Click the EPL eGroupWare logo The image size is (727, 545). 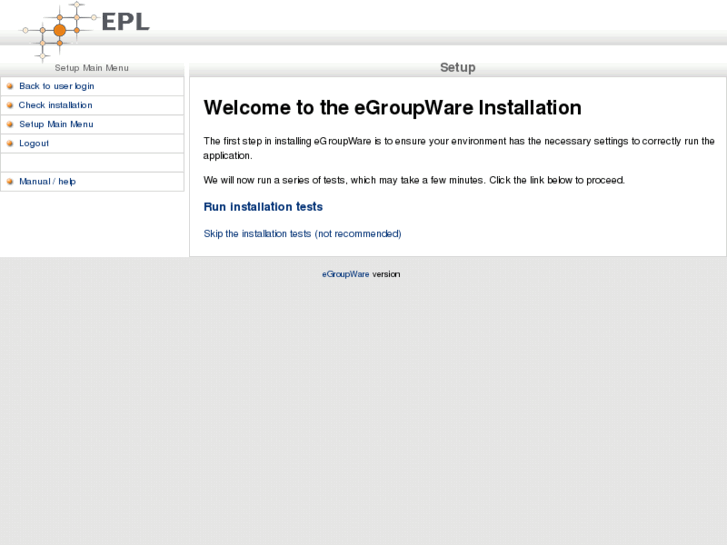[85, 31]
